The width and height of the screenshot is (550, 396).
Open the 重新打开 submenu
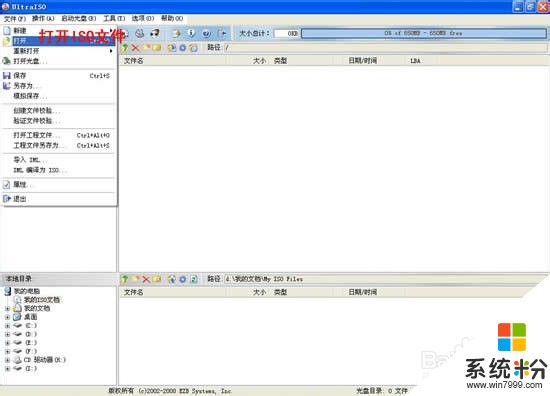click(x=59, y=51)
